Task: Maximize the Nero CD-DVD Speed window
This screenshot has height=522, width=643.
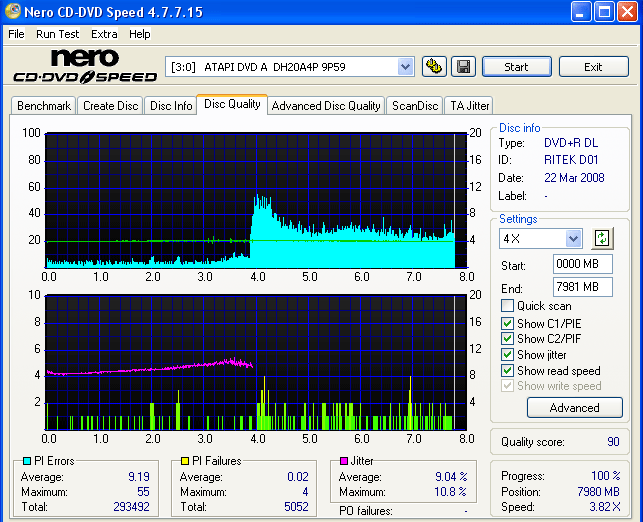Action: [604, 11]
